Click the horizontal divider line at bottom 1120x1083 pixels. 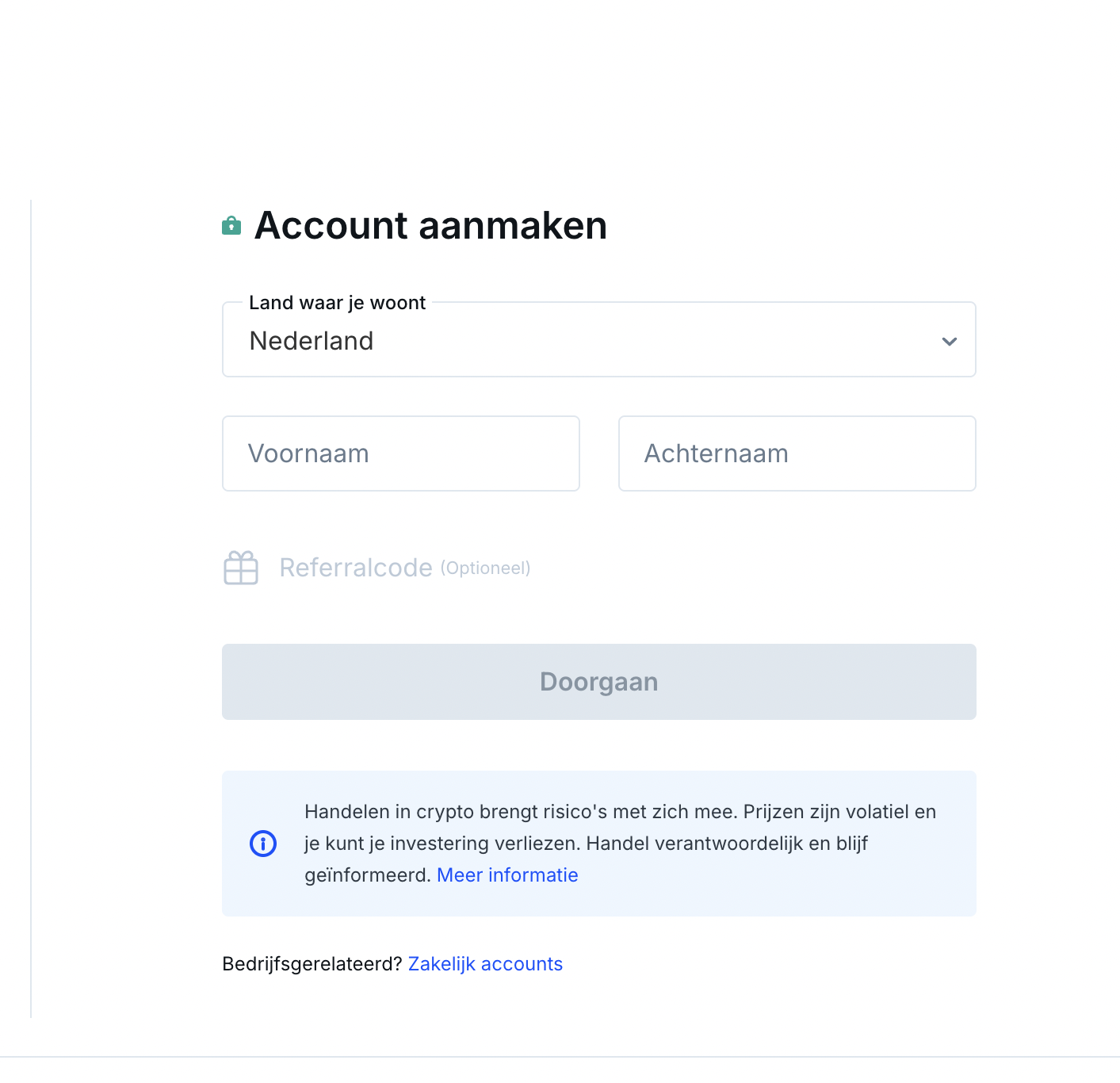pyautogui.click(x=560, y=1057)
